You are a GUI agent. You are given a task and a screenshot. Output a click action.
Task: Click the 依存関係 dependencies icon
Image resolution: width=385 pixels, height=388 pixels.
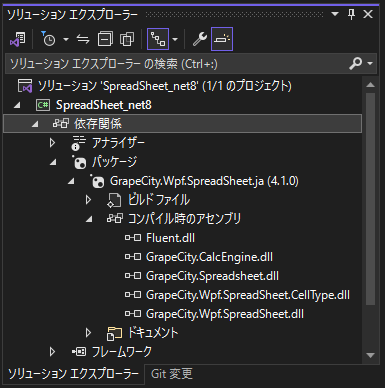click(61, 124)
